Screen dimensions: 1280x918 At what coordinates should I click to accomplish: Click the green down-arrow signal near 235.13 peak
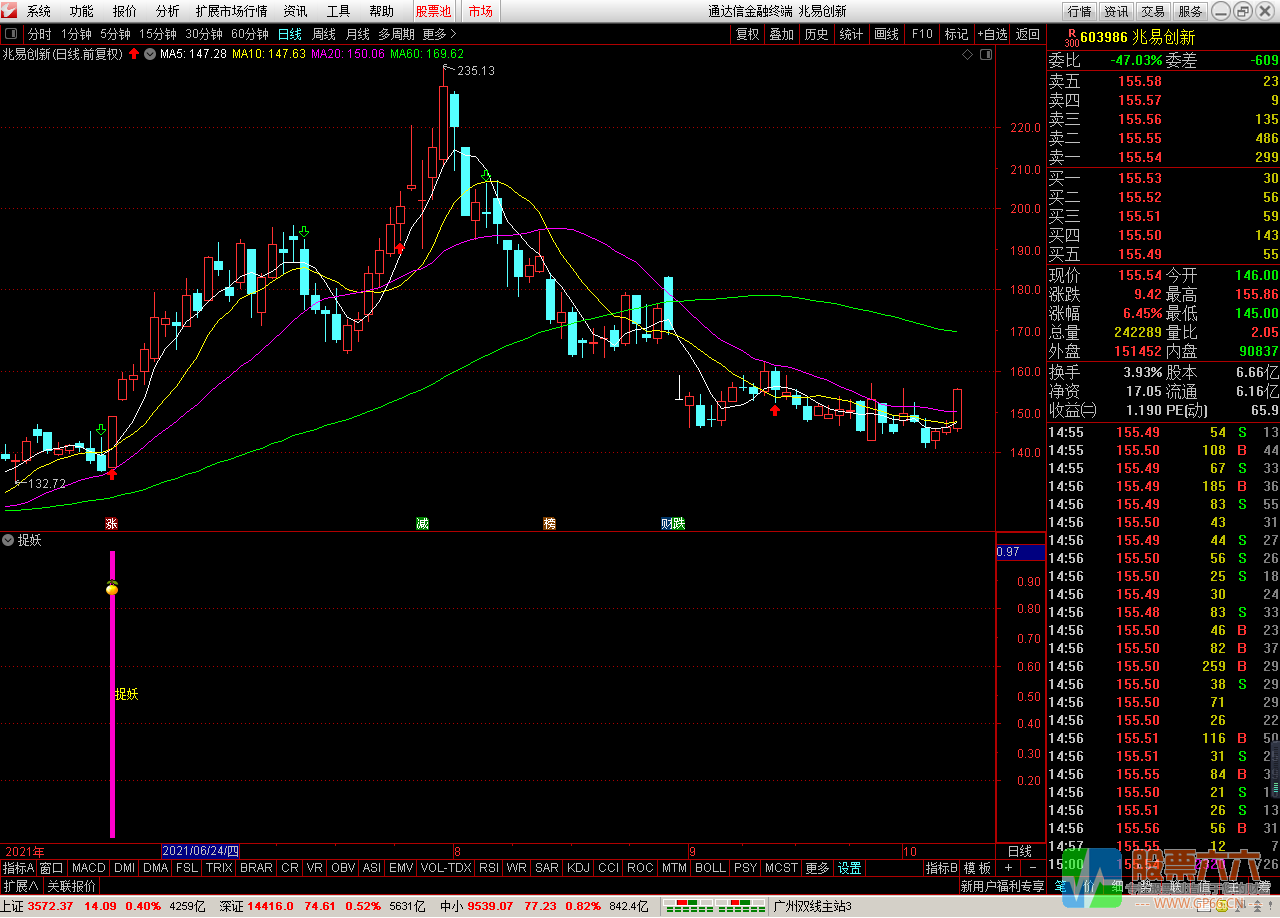[x=486, y=175]
